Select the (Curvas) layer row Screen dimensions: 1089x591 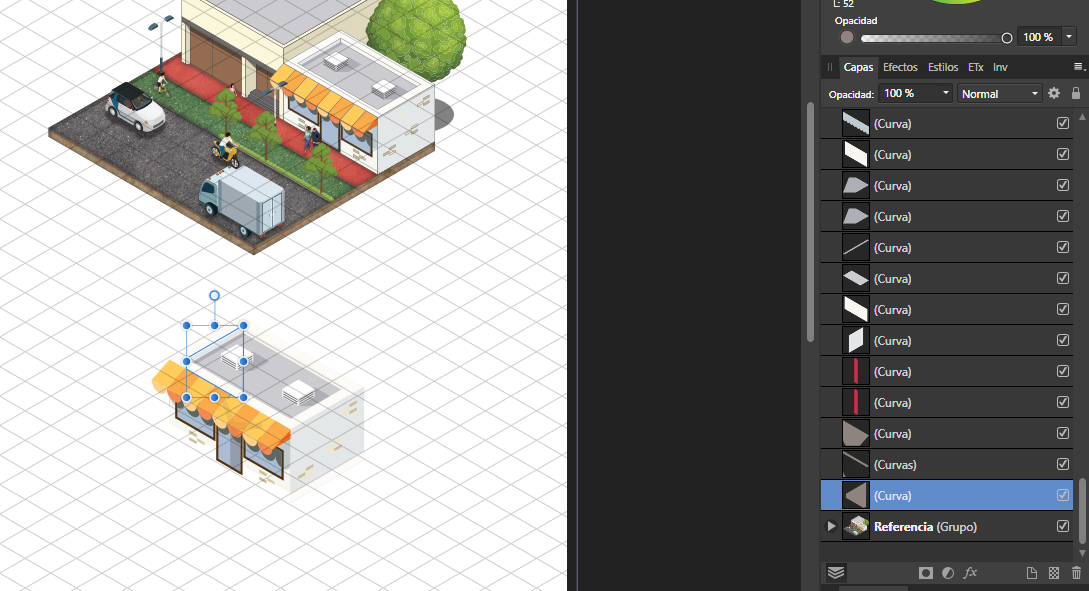947,465
